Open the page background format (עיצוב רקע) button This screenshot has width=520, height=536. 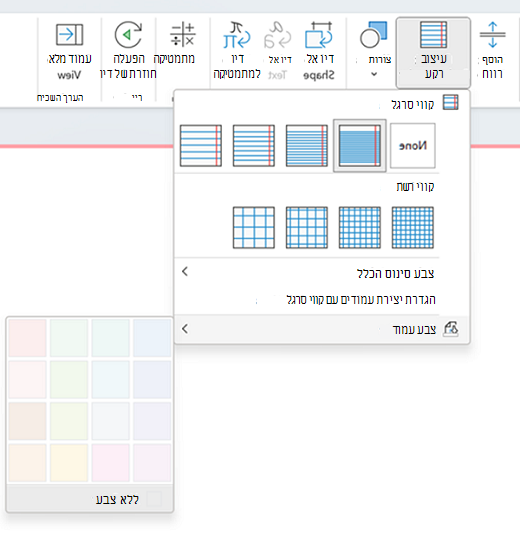tap(433, 52)
